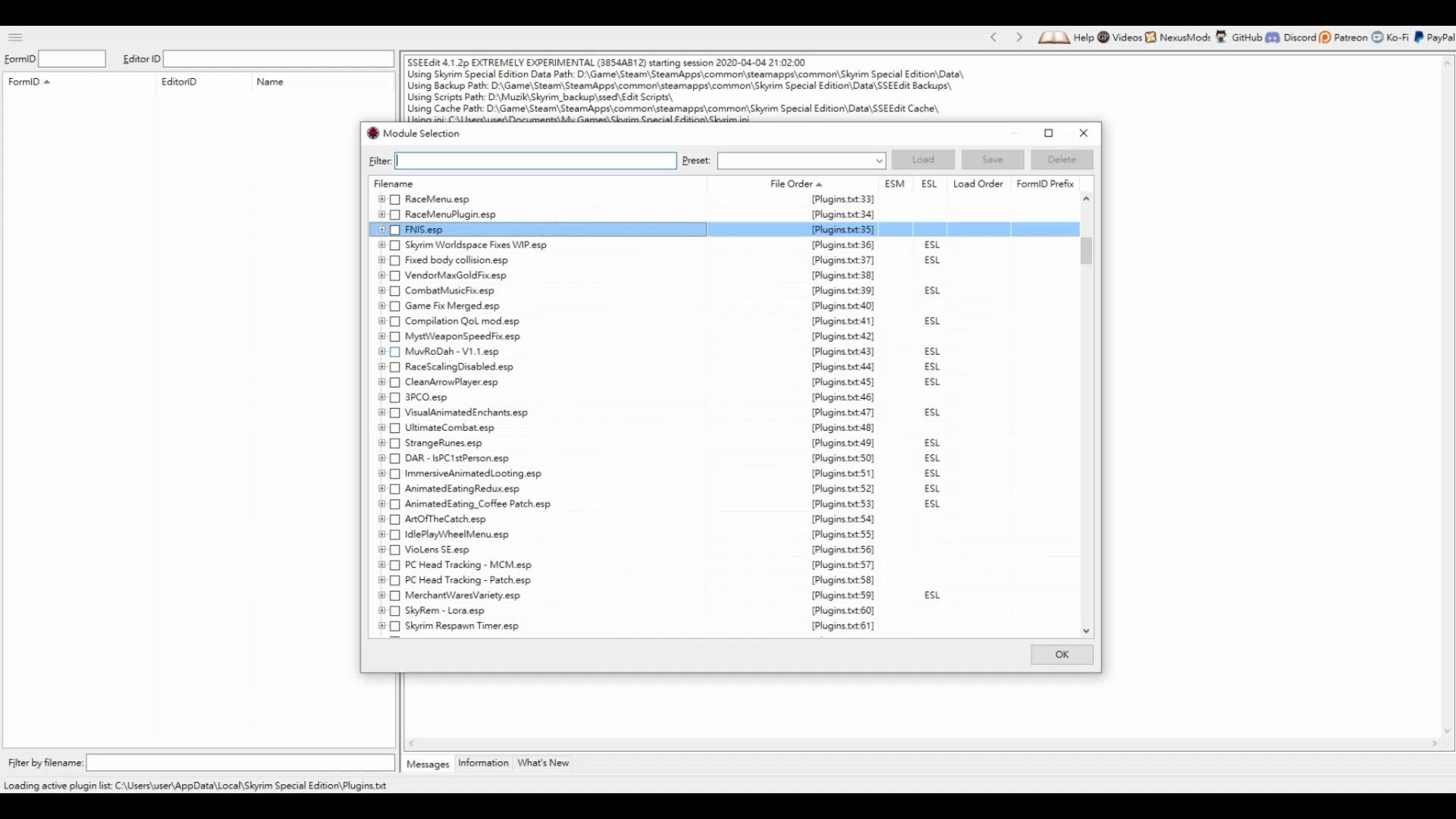Click the back navigation arrow
Viewport: 1456px width, 819px height.
tap(993, 37)
